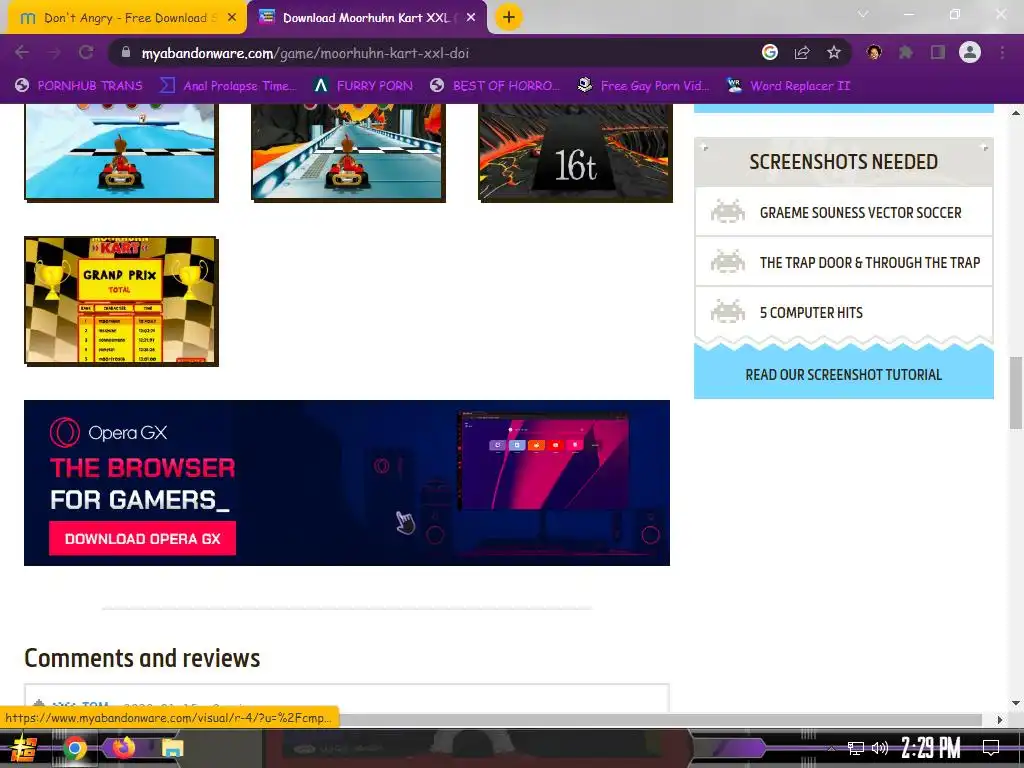1024x768 pixels.
Task: Show hidden tray icons chevron
Action: (x=831, y=748)
